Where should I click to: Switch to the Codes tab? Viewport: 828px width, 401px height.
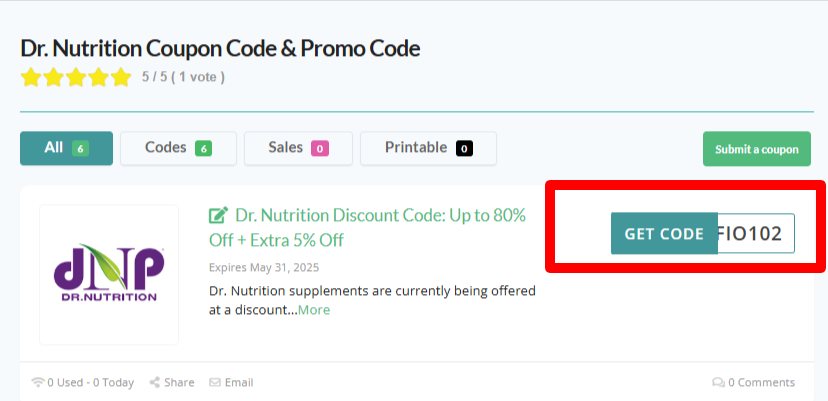click(178, 148)
